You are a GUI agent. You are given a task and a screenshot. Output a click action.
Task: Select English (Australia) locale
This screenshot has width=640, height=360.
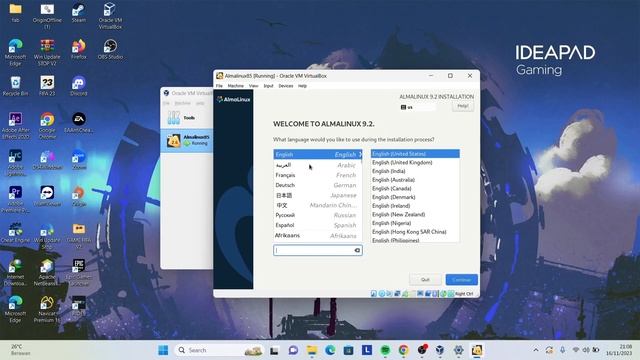click(415, 180)
